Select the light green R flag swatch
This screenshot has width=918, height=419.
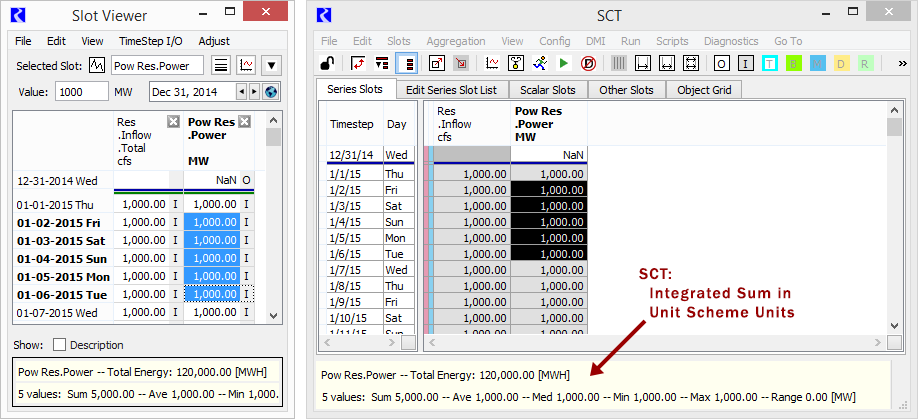click(865, 63)
